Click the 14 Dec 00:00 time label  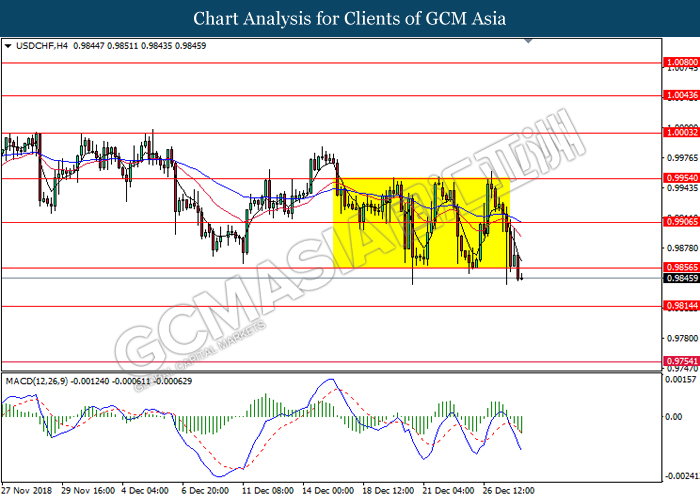point(328,491)
